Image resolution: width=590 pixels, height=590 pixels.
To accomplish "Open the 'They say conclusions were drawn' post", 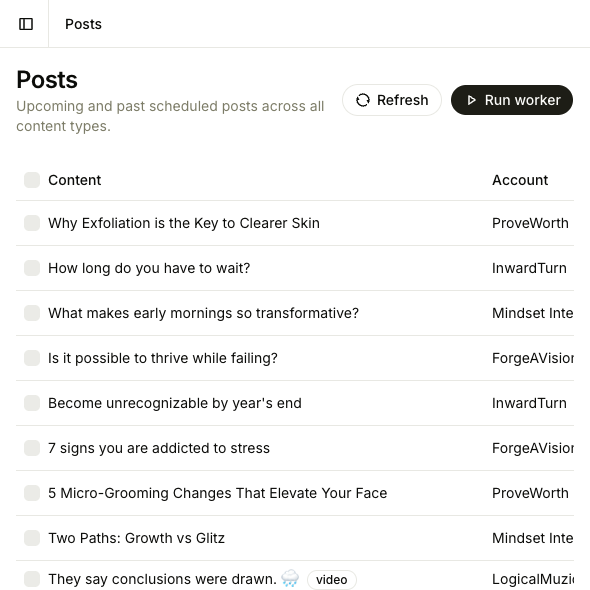I will pos(162,579).
